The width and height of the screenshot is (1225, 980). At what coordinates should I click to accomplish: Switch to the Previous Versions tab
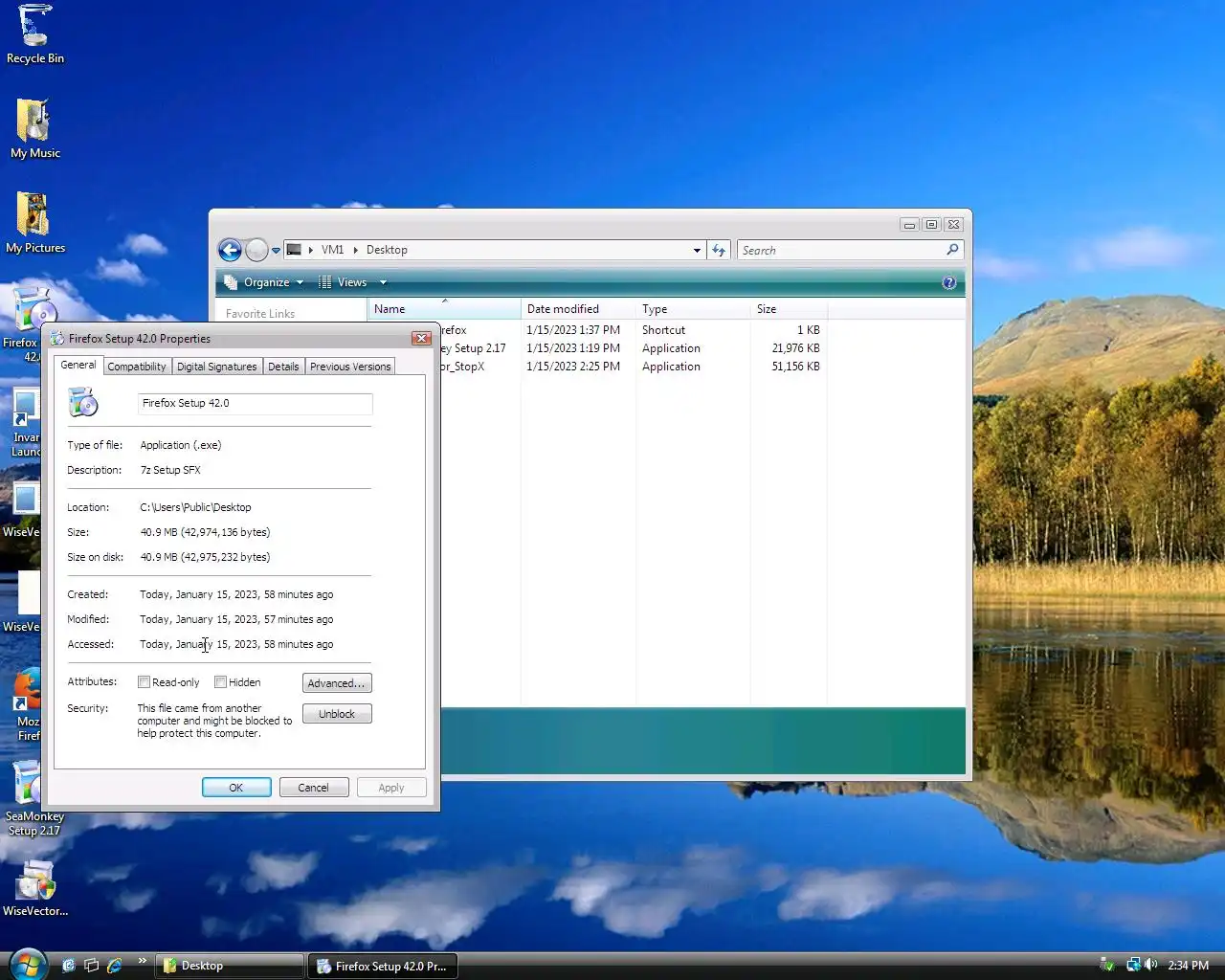350,367
